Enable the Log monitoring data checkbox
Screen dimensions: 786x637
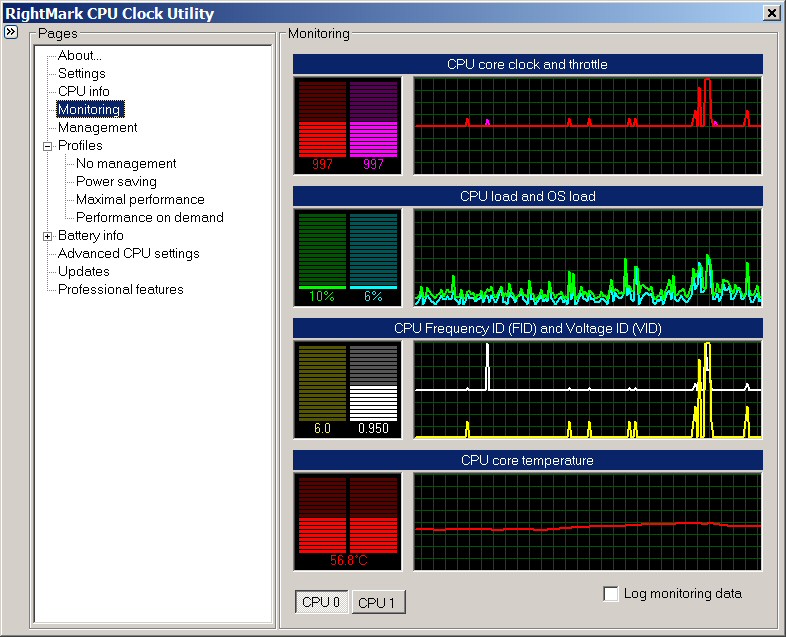tap(611, 594)
